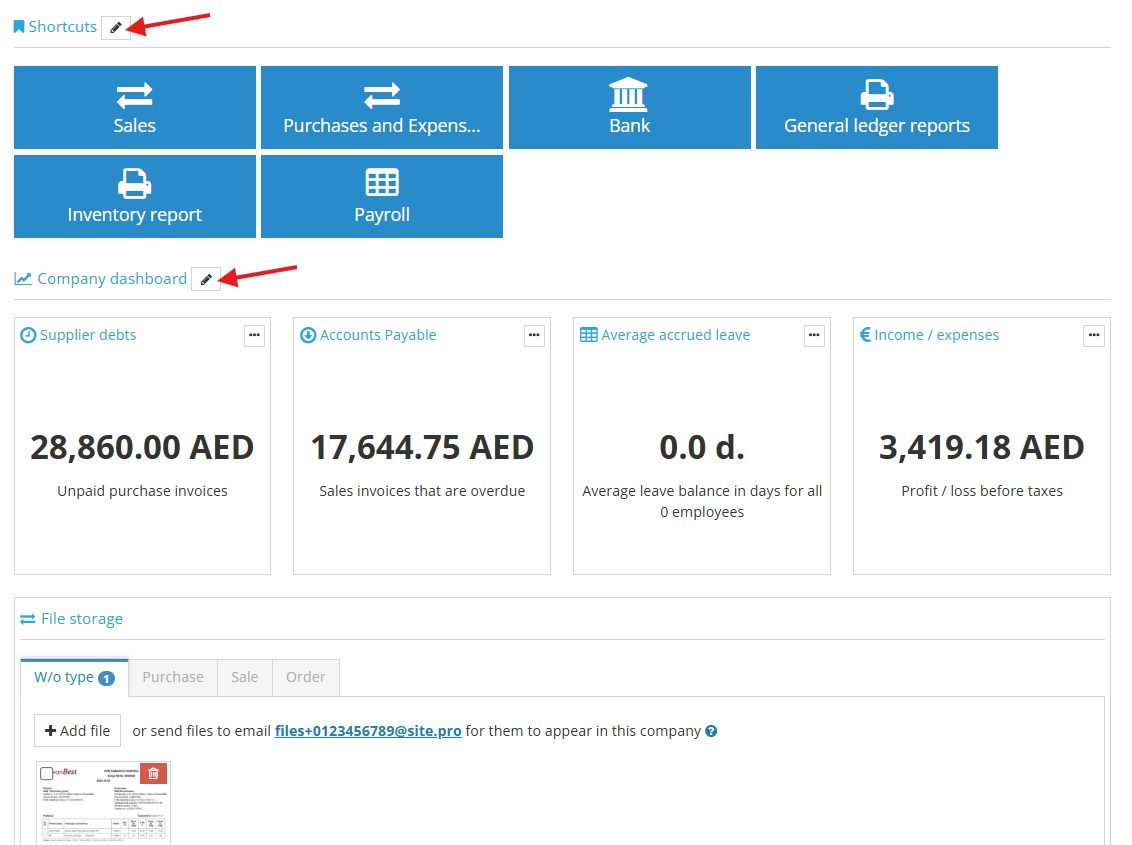1132x845 pixels.
Task: Click the printer icon on Inventory report tile
Action: (x=134, y=182)
